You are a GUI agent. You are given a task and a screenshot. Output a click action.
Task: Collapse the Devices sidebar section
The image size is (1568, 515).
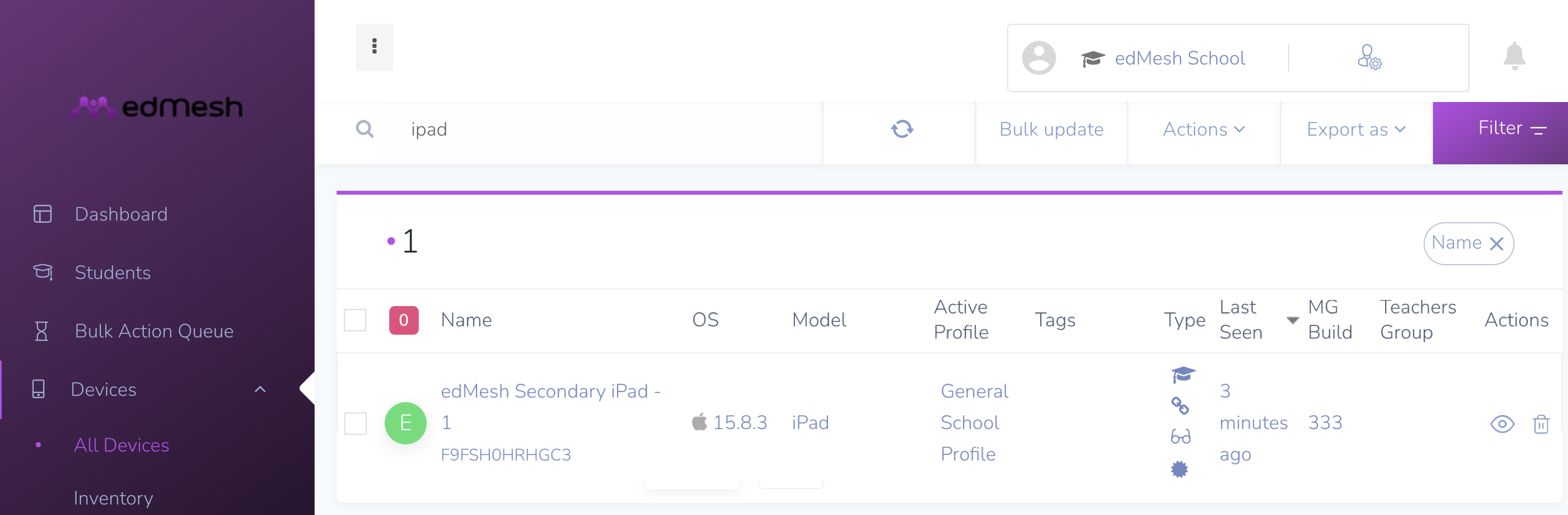[x=260, y=389]
